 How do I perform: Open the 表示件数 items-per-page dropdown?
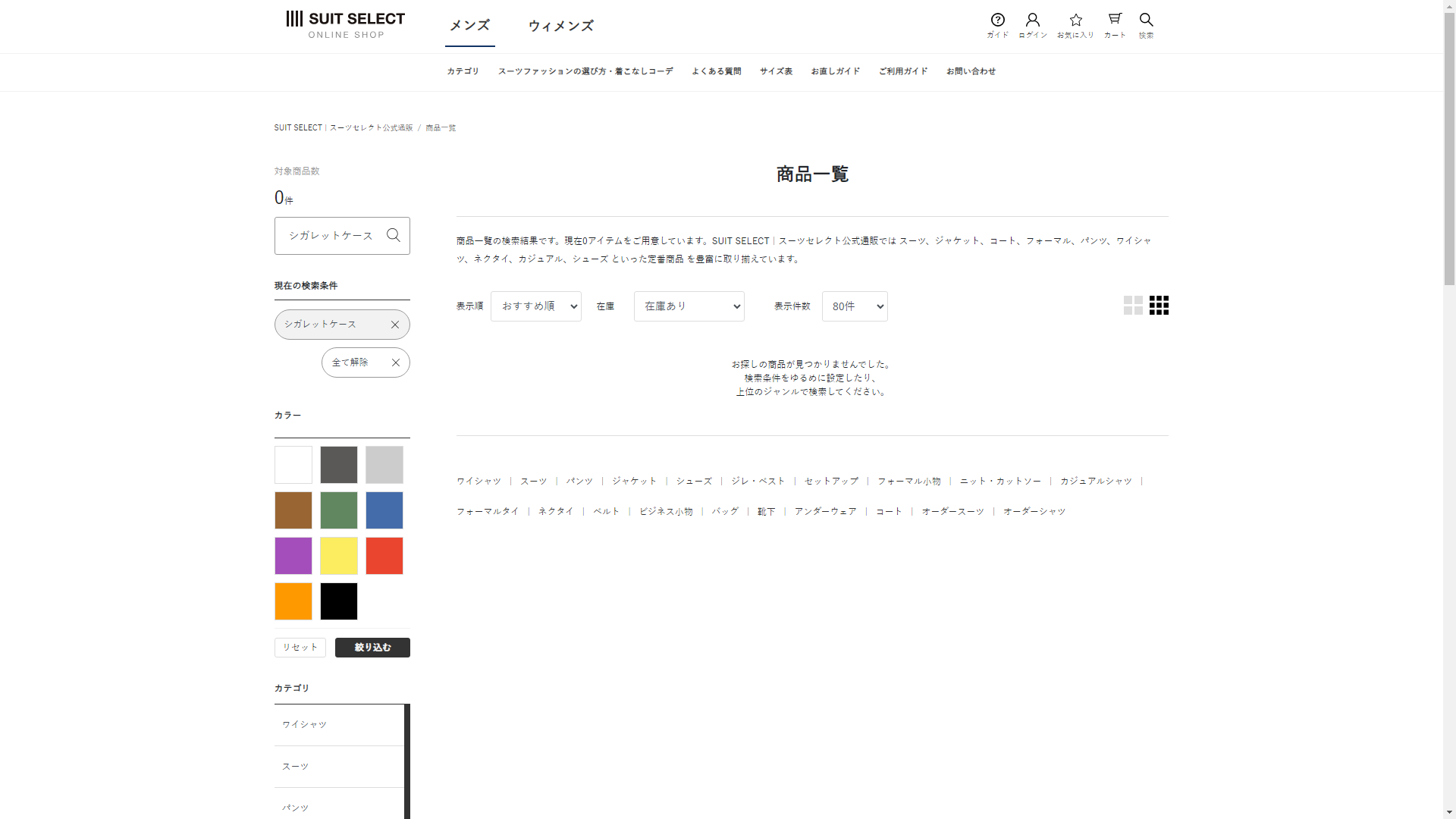854,306
